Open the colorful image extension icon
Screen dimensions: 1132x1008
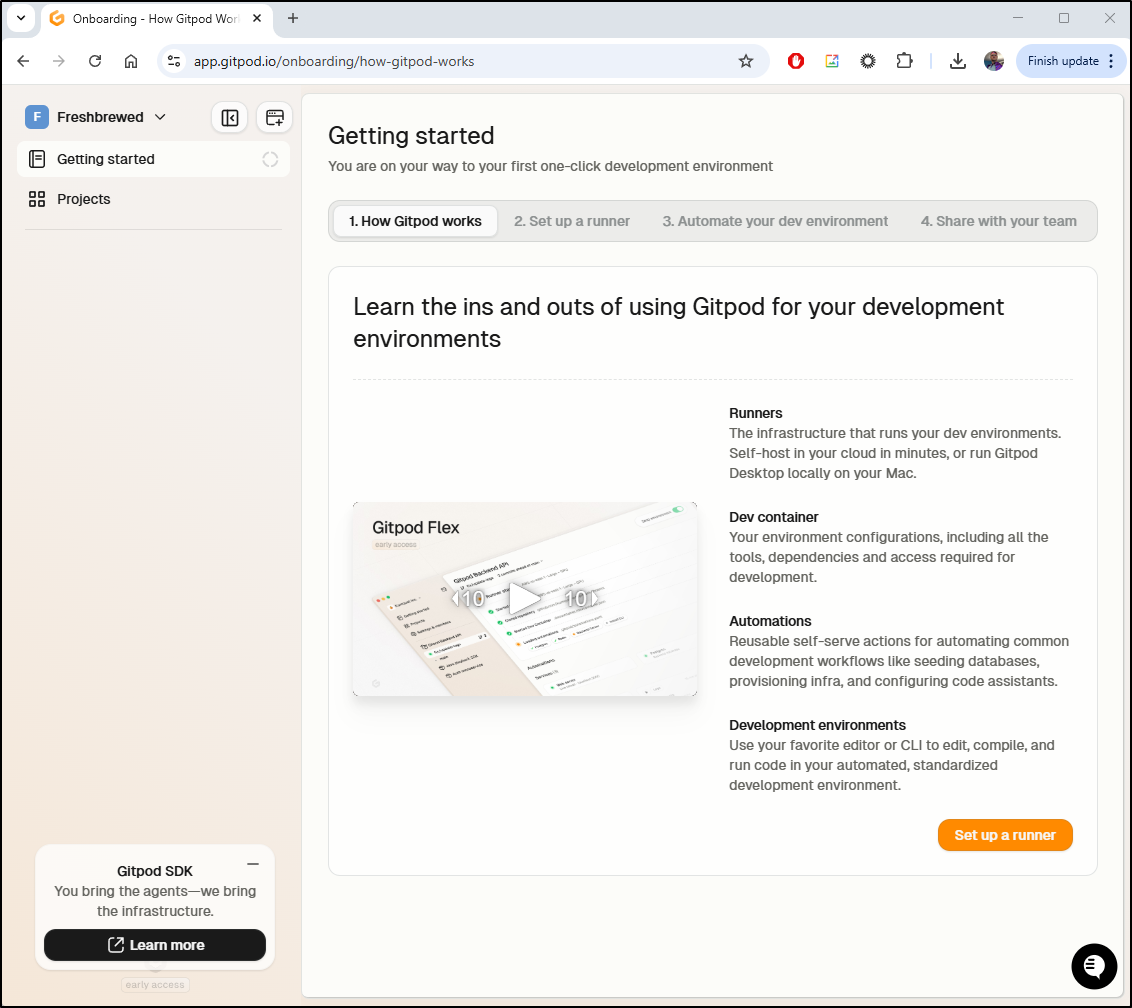(832, 61)
